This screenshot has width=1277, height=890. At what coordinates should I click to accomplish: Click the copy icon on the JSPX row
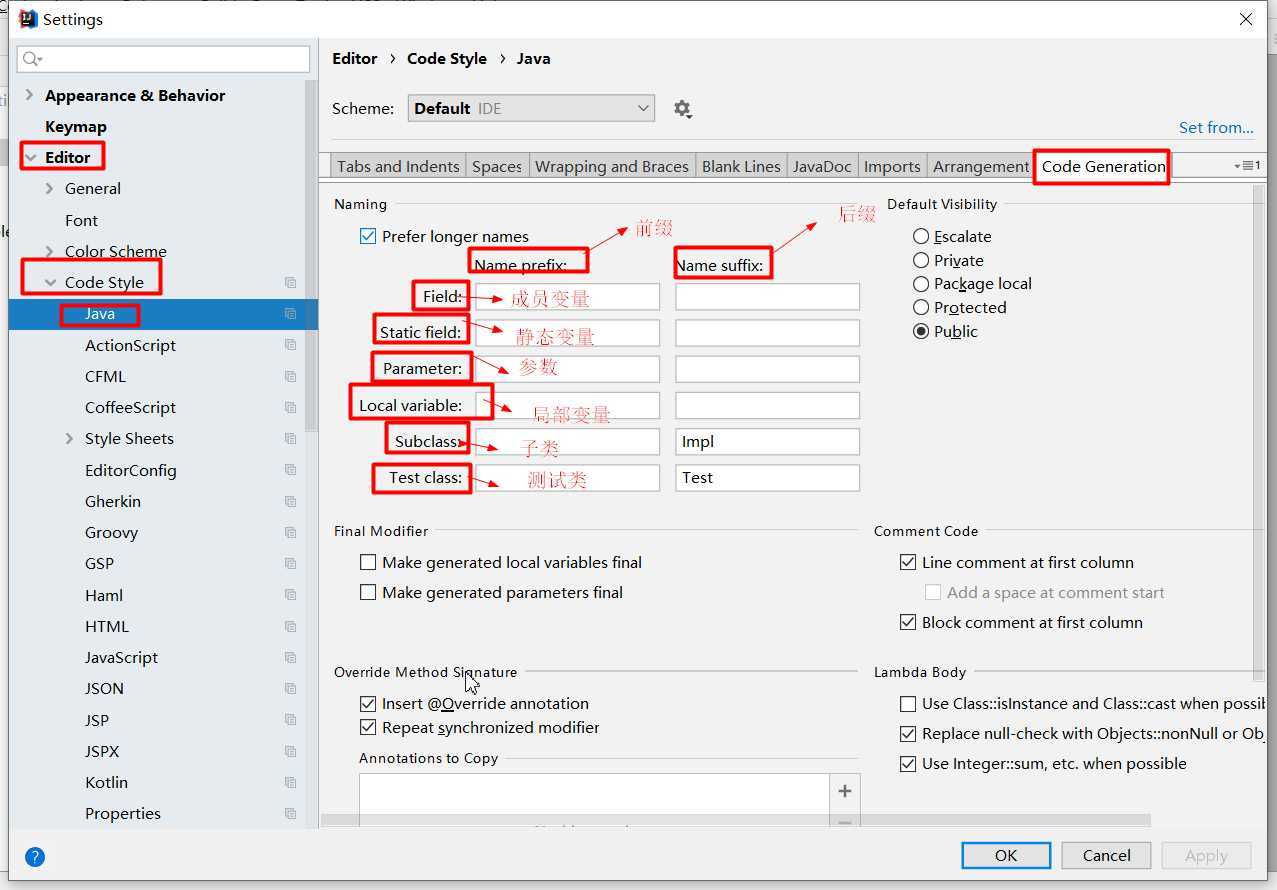[x=290, y=752]
